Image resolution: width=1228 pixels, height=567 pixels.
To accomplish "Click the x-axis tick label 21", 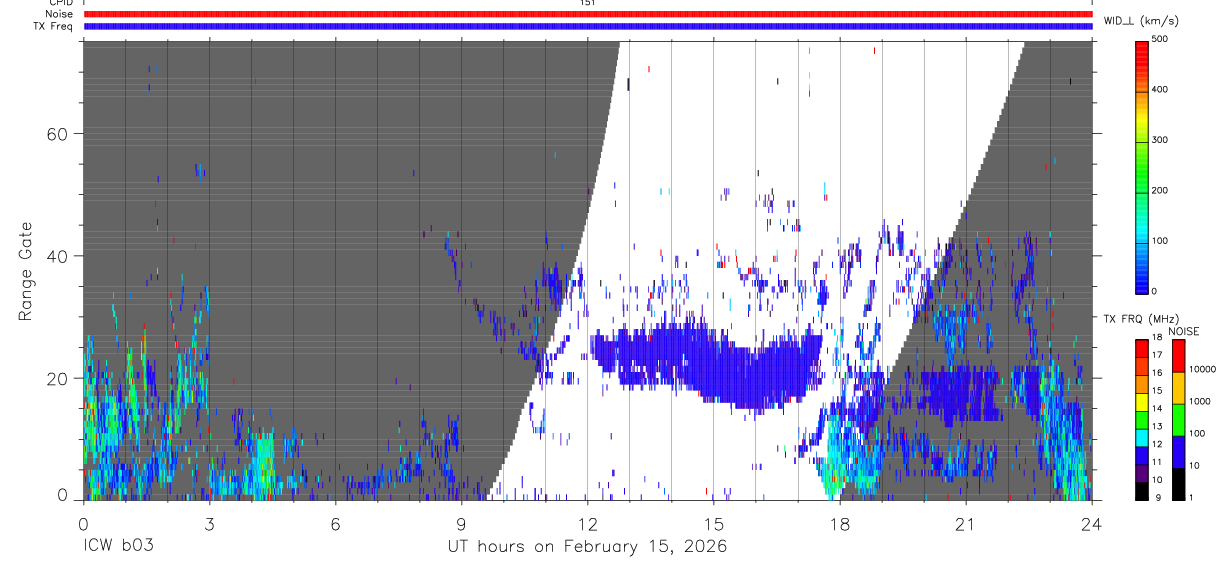I will click(965, 524).
